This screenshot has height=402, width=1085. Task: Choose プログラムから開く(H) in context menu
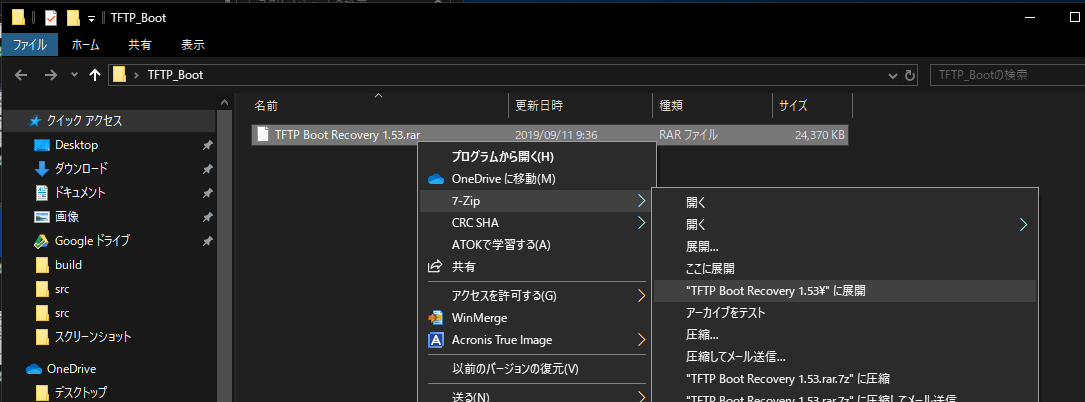(536, 156)
